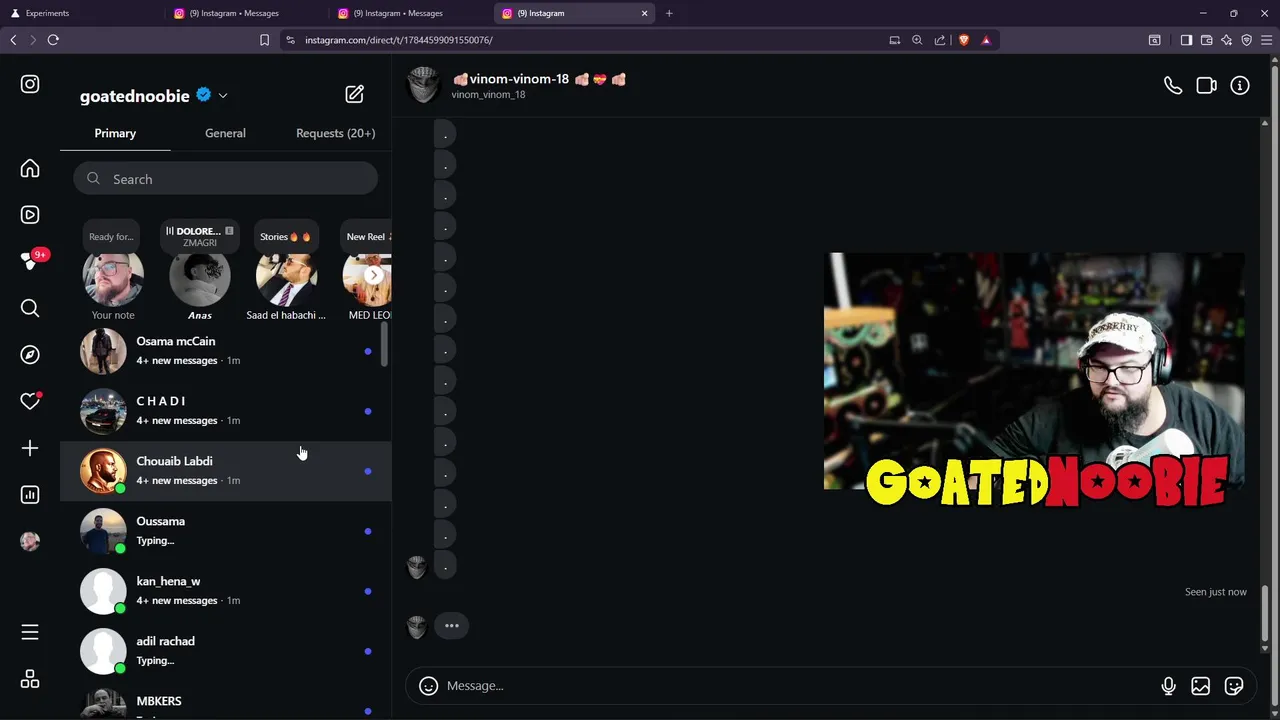This screenshot has width=1280, height=720.
Task: Open chat with Osama mcCain
Action: click(226, 351)
